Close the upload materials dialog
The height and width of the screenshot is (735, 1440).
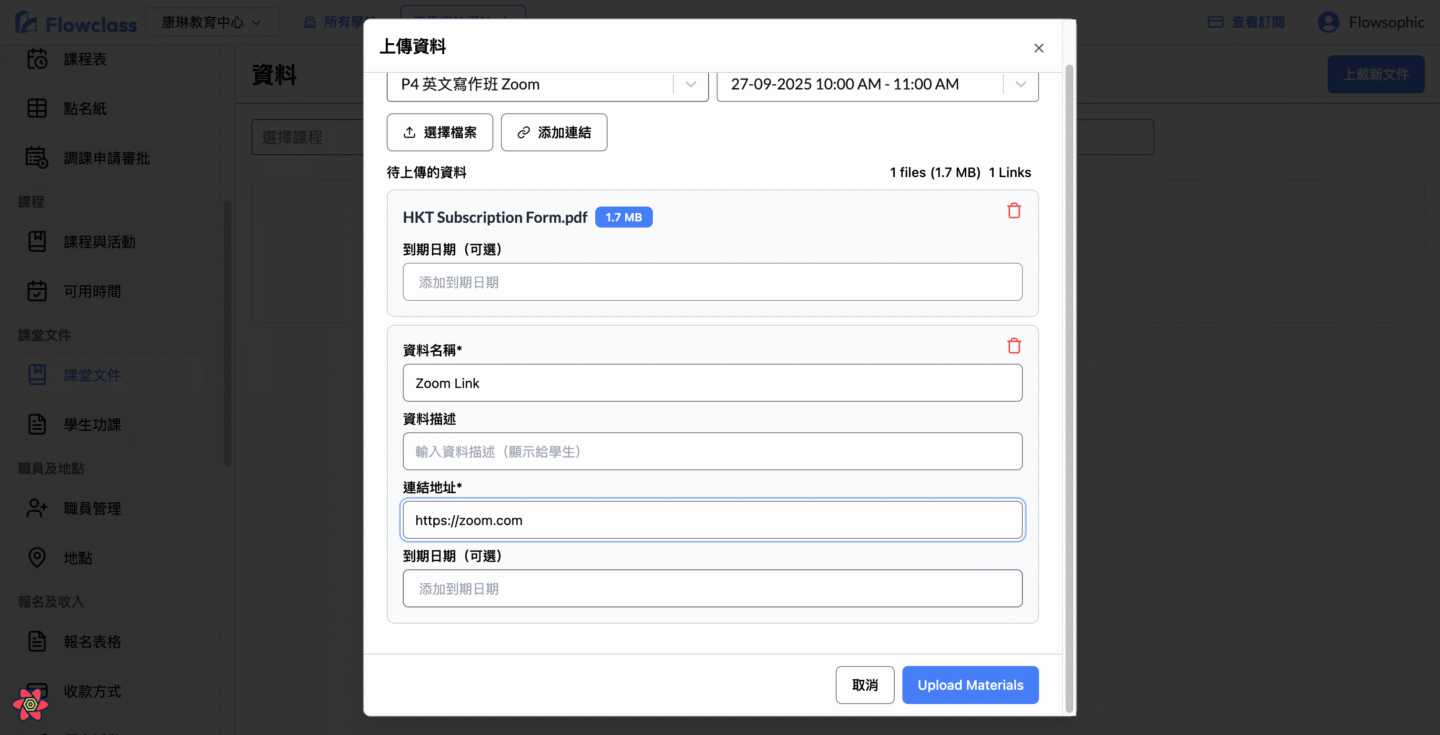(x=1038, y=48)
